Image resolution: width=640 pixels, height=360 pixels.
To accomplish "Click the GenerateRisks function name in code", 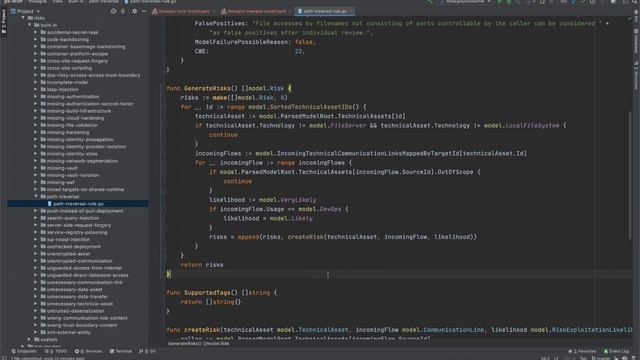I will (207, 88).
